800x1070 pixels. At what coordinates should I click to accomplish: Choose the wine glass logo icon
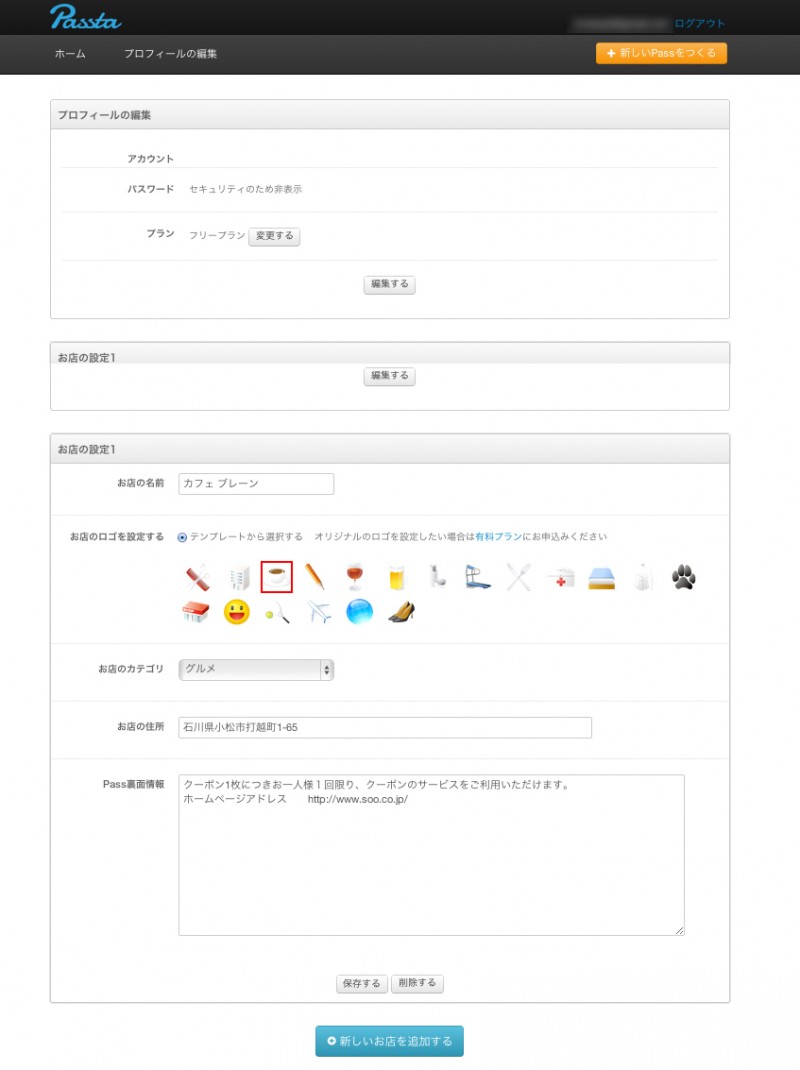click(x=355, y=577)
